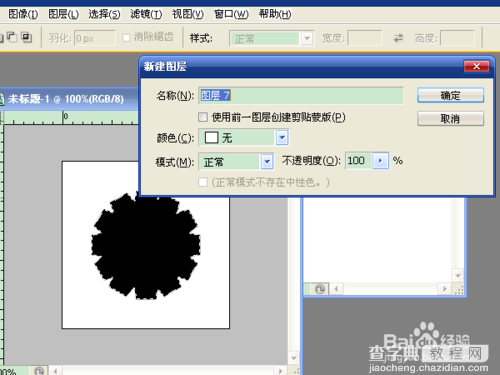This screenshot has width=500, height=375.
Task: Confirm with the 确定 button
Action: 450,96
